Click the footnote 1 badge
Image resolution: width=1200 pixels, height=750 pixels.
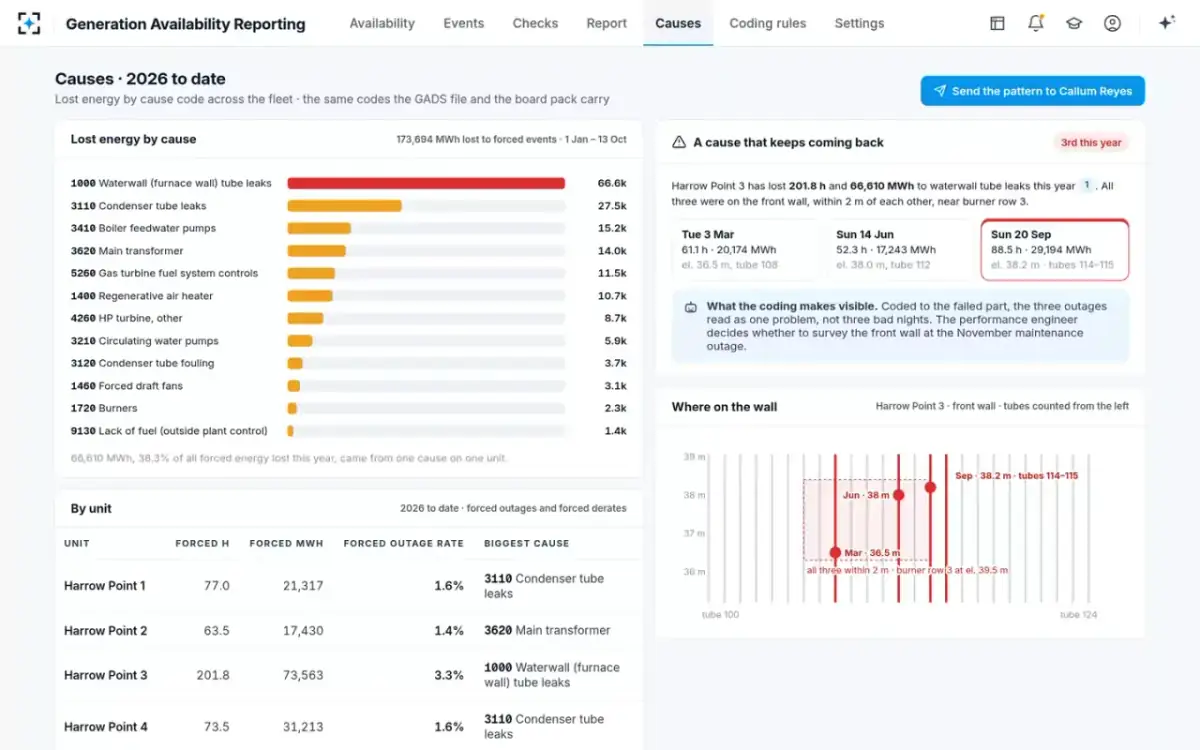tap(1088, 185)
